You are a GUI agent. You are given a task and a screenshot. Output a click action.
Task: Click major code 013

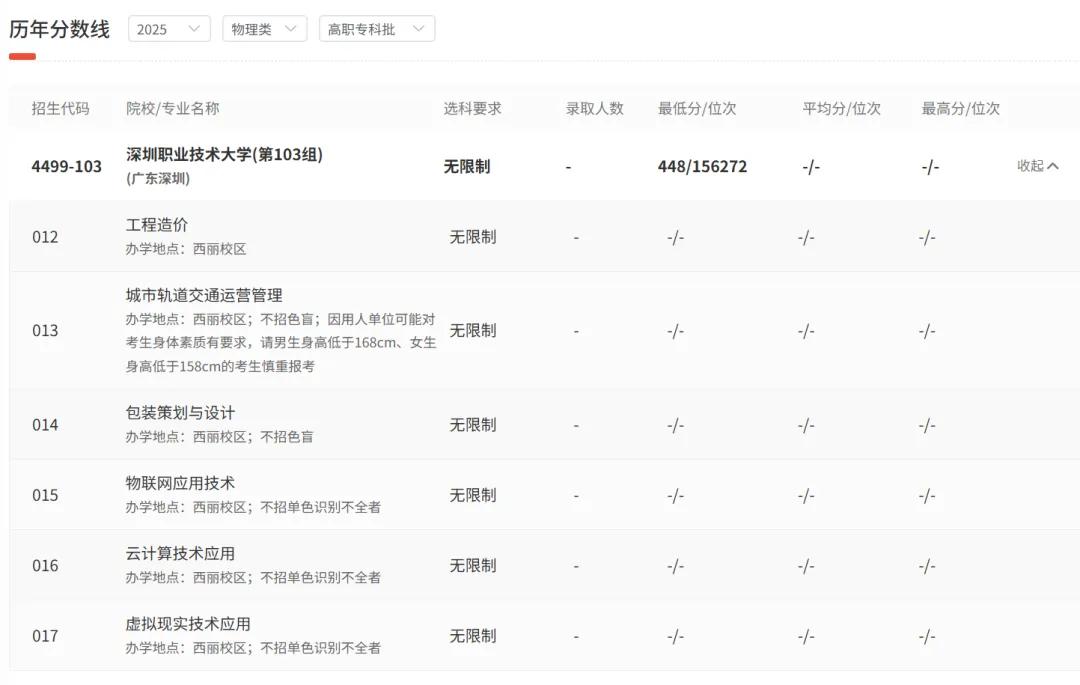(x=45, y=330)
